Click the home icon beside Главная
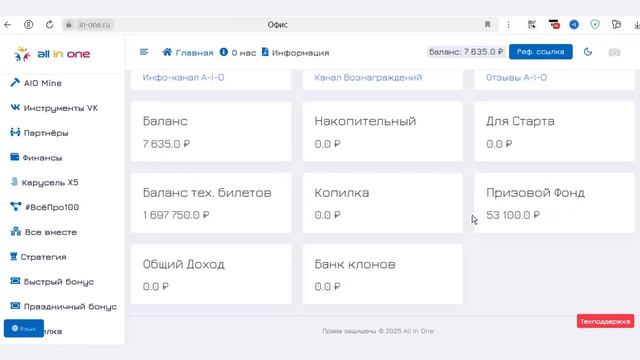 point(167,52)
